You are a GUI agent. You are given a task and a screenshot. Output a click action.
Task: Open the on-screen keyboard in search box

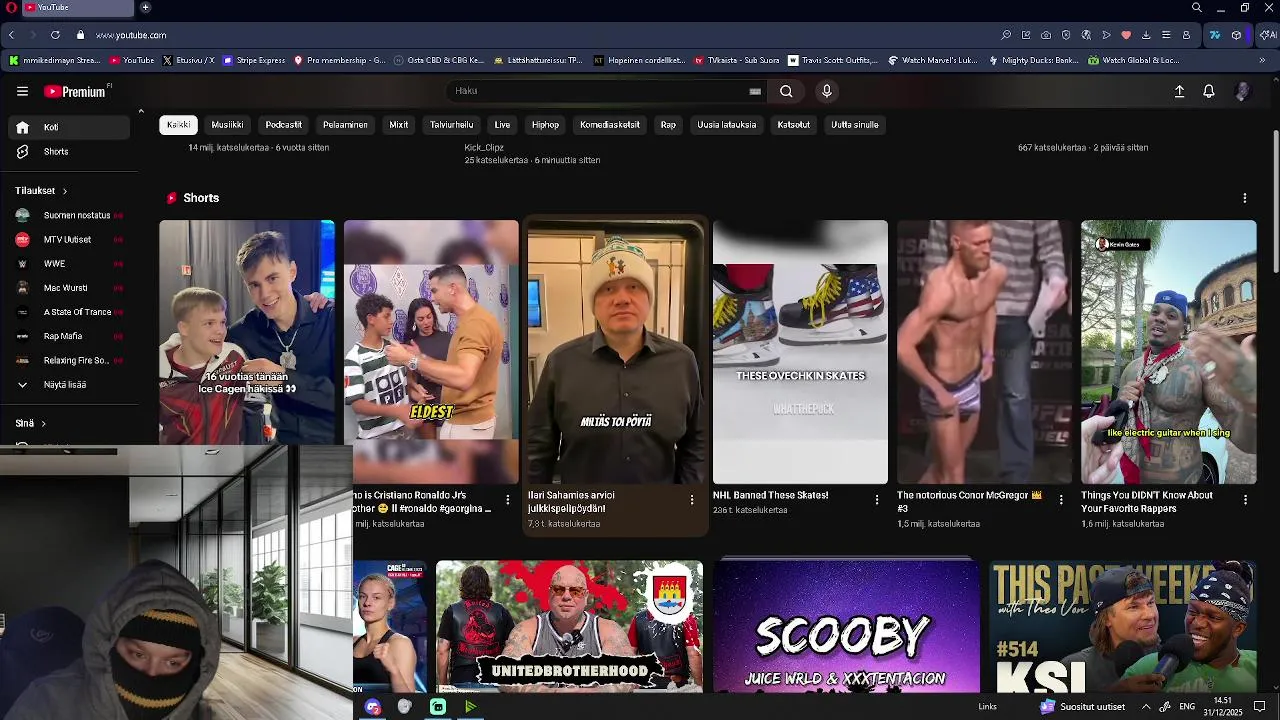click(755, 91)
